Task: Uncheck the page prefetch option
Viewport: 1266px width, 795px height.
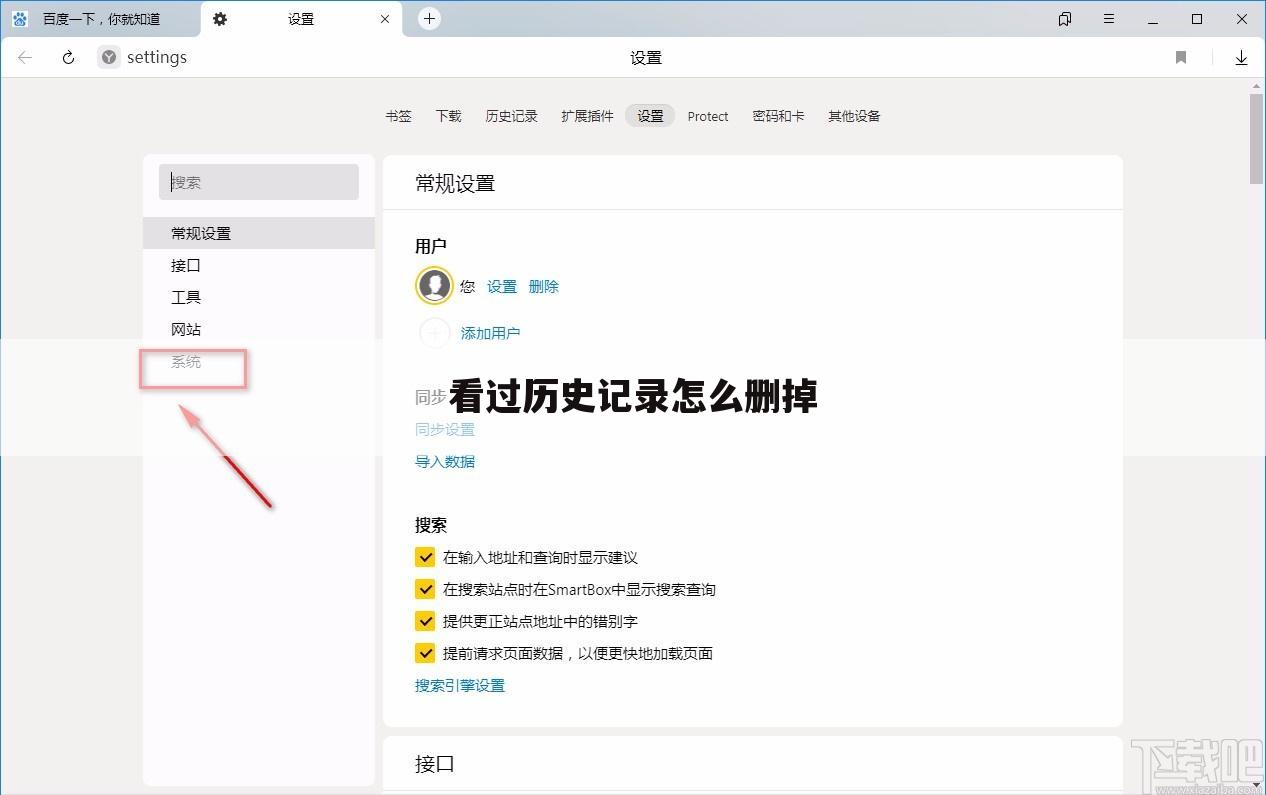Action: pyautogui.click(x=425, y=653)
